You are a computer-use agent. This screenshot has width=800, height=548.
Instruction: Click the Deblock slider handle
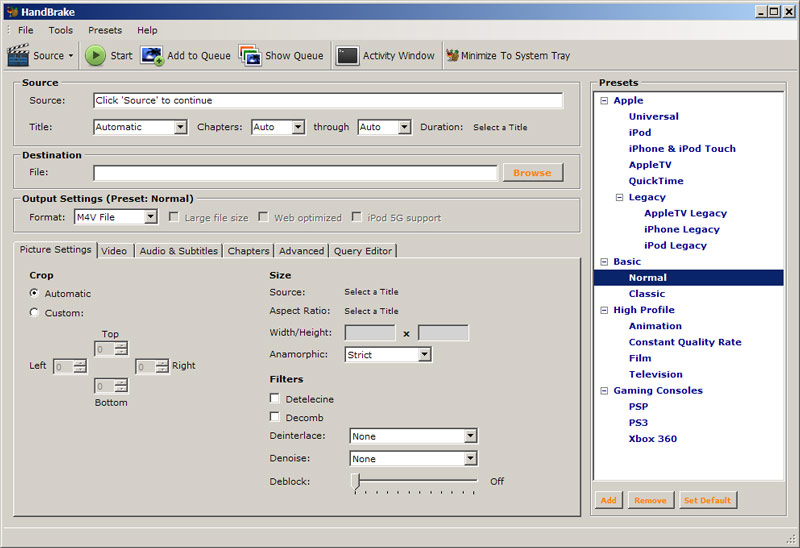pyautogui.click(x=355, y=481)
